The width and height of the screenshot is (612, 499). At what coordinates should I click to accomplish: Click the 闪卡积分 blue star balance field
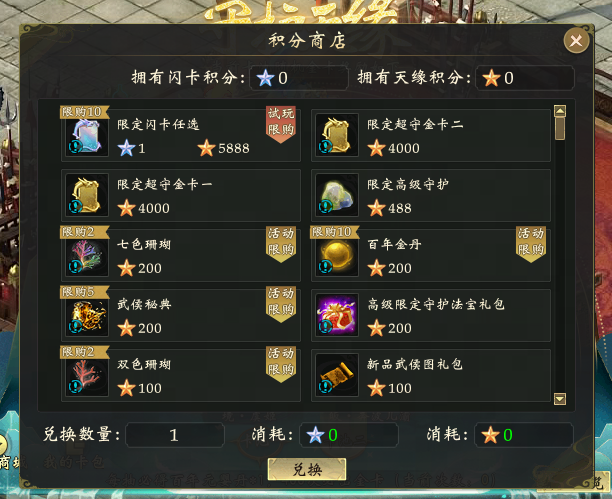coord(299,78)
